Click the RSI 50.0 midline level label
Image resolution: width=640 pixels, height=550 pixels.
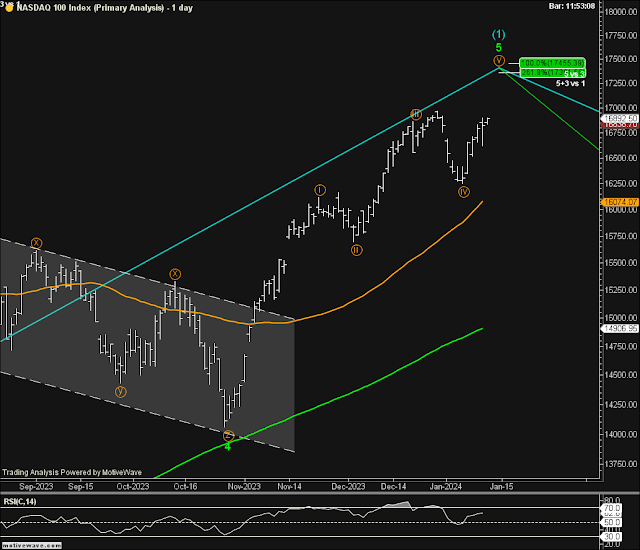pyautogui.click(x=612, y=522)
